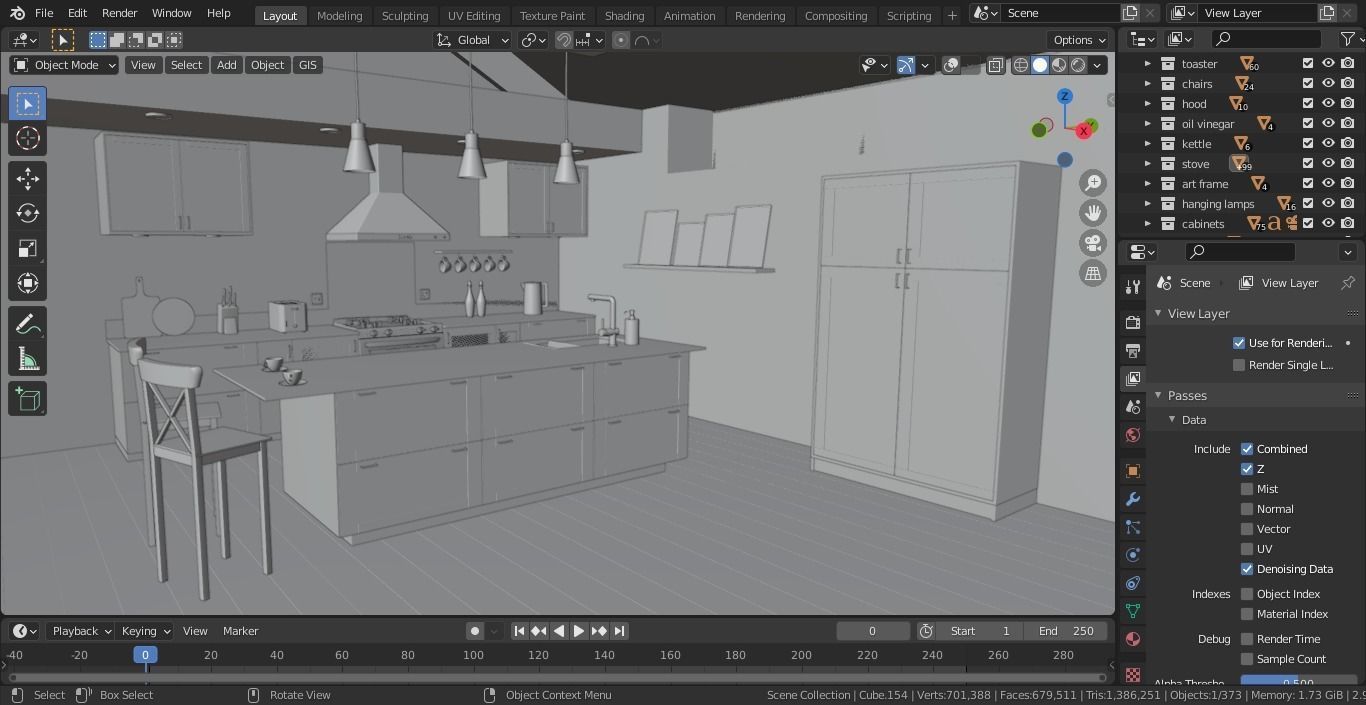Select the Measure tool
This screenshot has width=1366, height=705.
click(x=28, y=359)
